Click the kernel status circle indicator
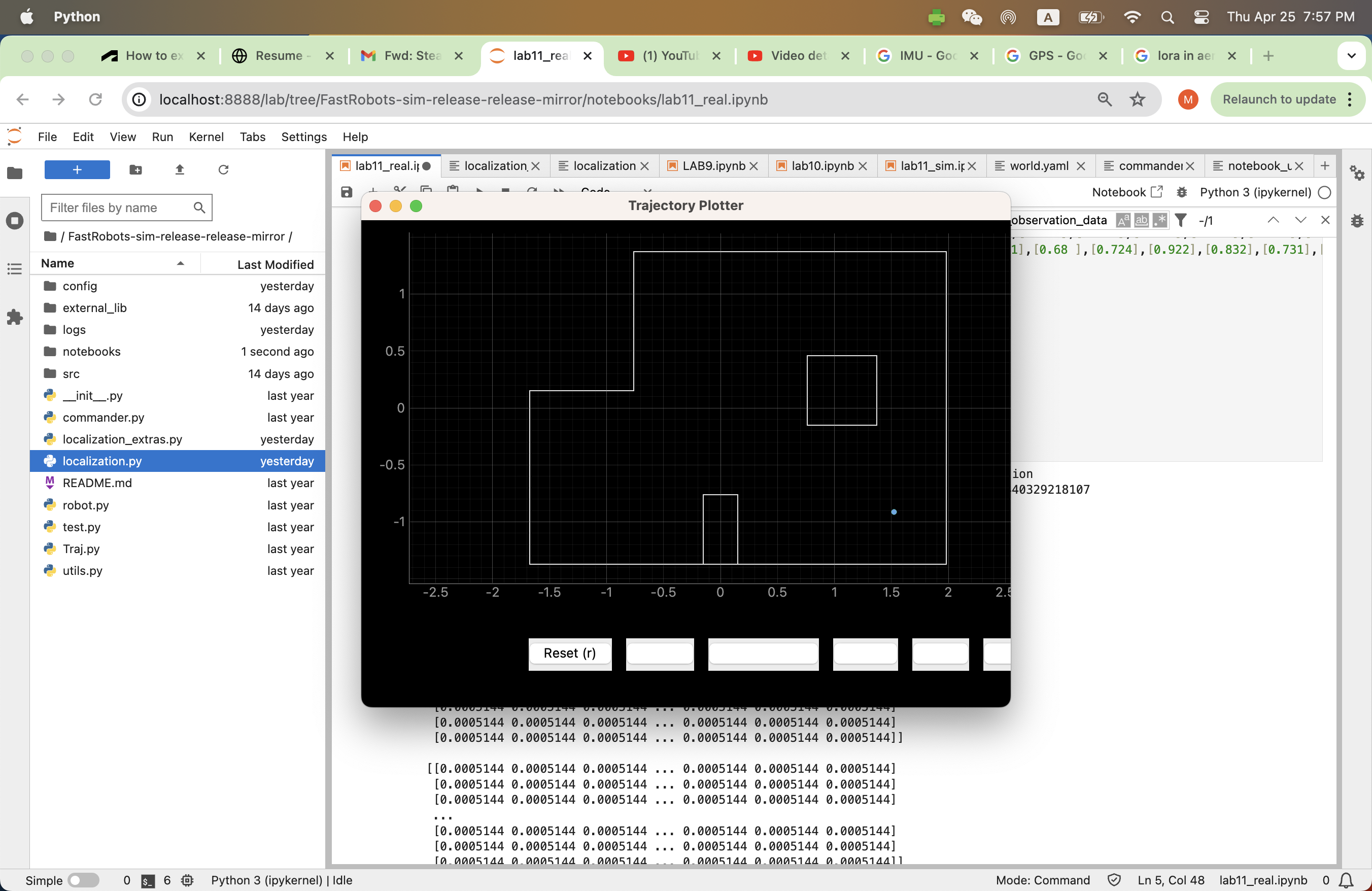 point(1325,192)
